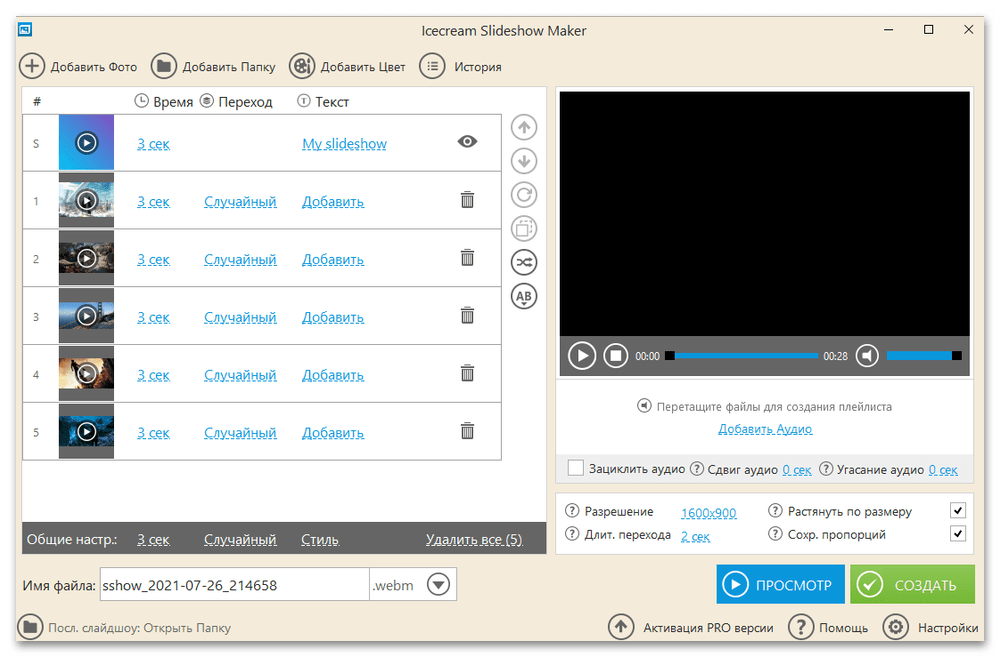Enable the loop audio checkbox
Screen dimensions: 1000x657
pos(575,468)
